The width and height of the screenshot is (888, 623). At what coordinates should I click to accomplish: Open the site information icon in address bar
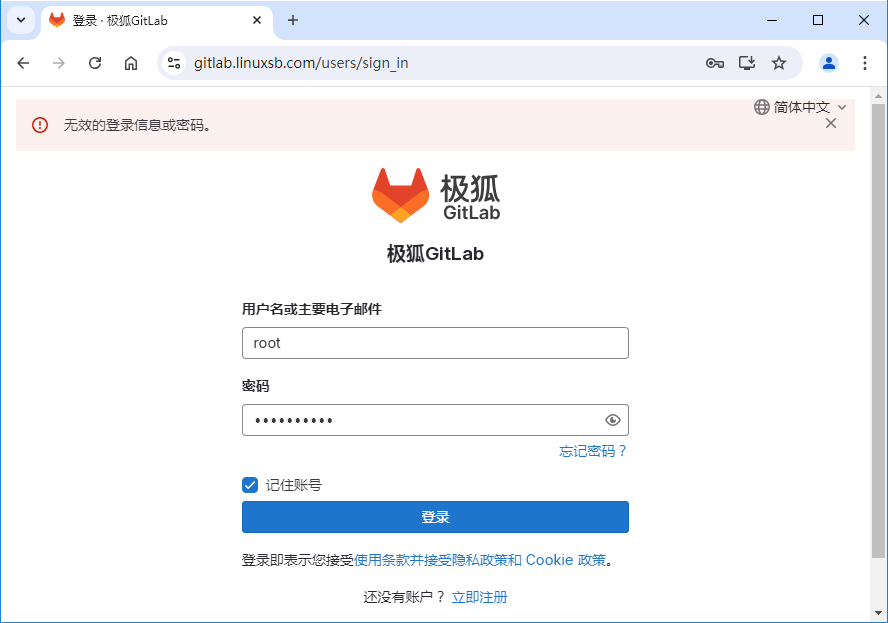174,63
